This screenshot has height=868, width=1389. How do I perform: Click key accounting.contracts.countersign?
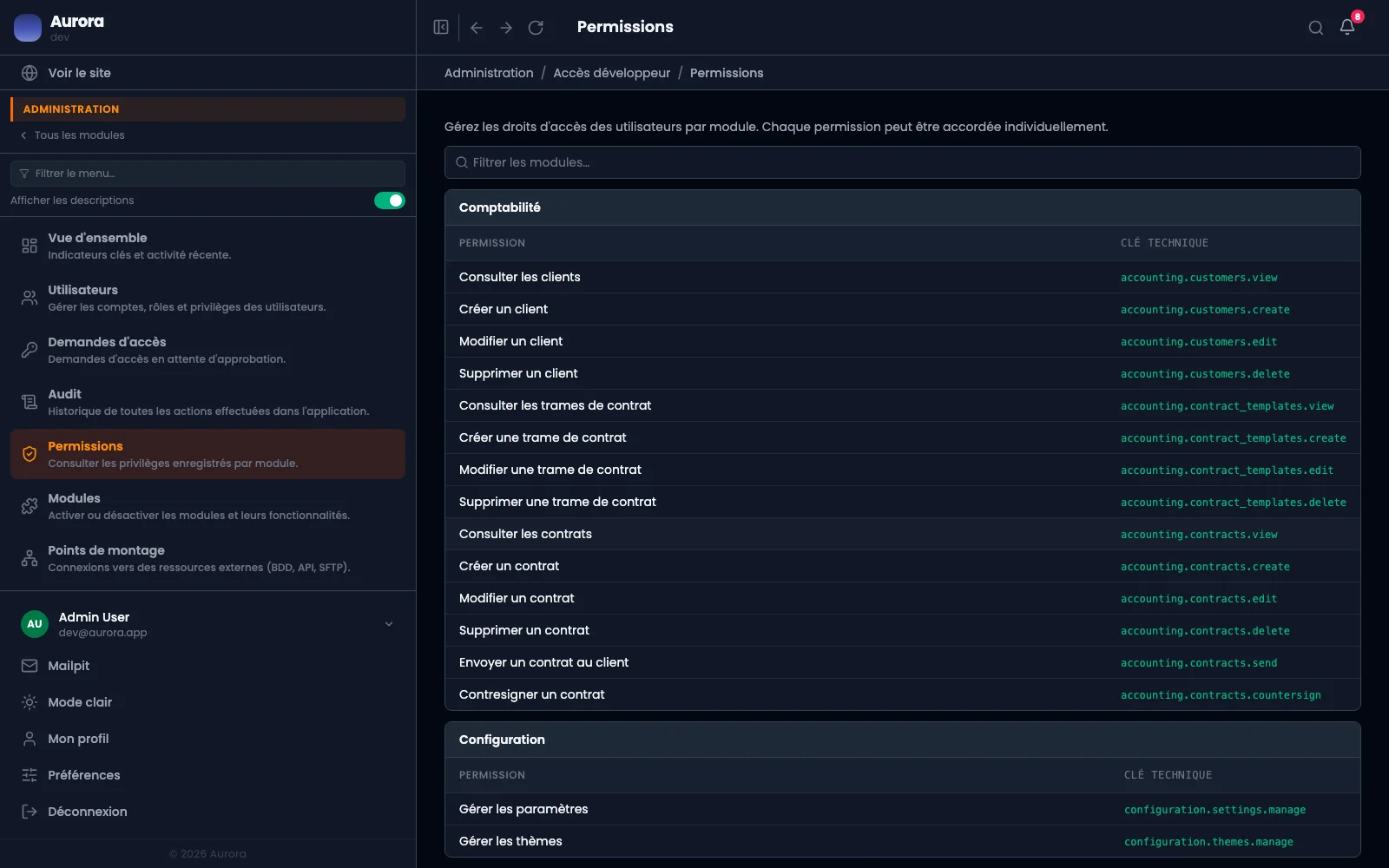1221,695
